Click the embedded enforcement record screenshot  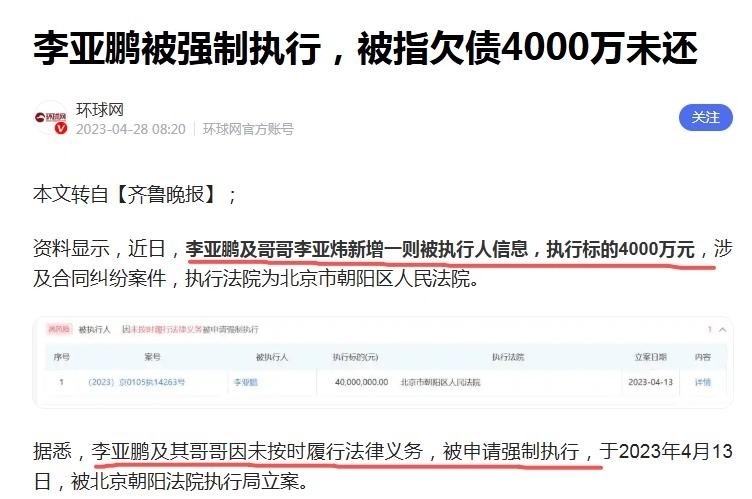pyautogui.click(x=383, y=362)
